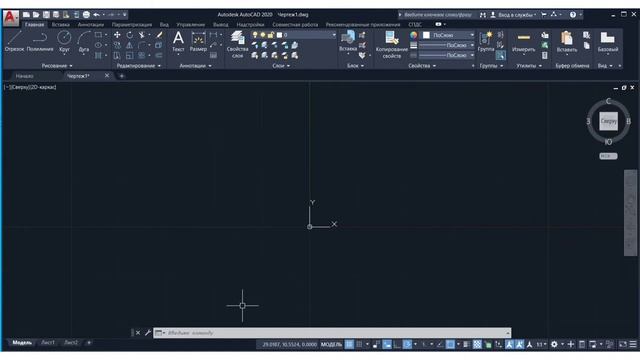Viewport: 640px width, 360px height.
Task: Expand the Блок panel
Action: pos(355,66)
